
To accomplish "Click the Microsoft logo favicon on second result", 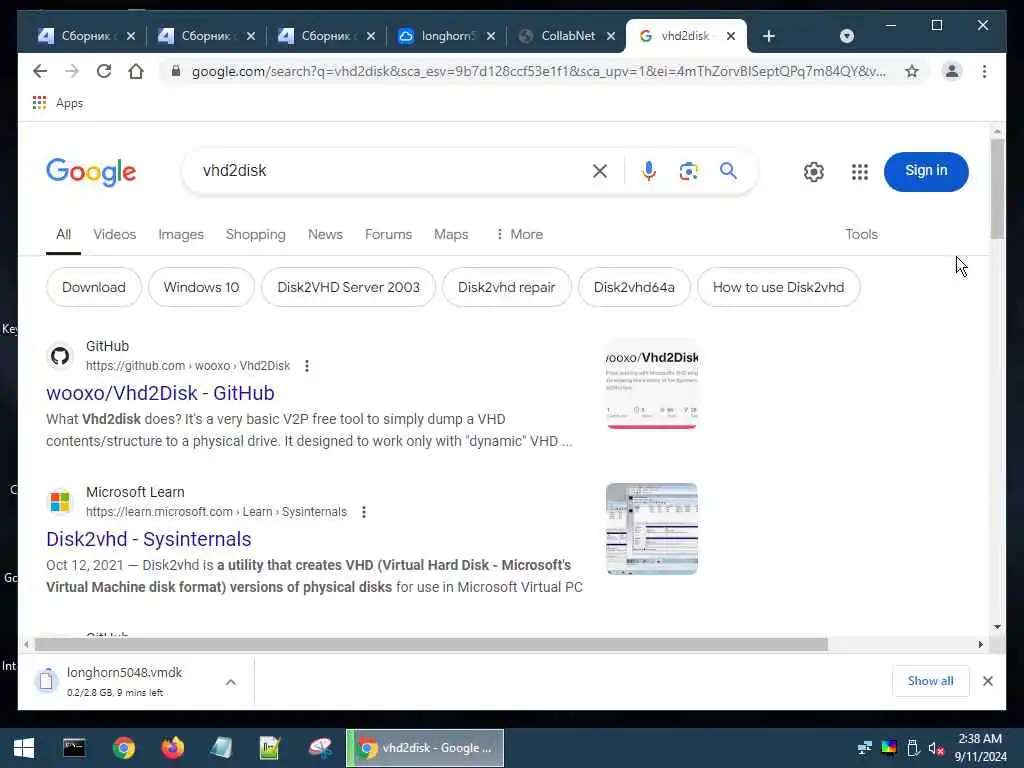I will click(x=60, y=502).
